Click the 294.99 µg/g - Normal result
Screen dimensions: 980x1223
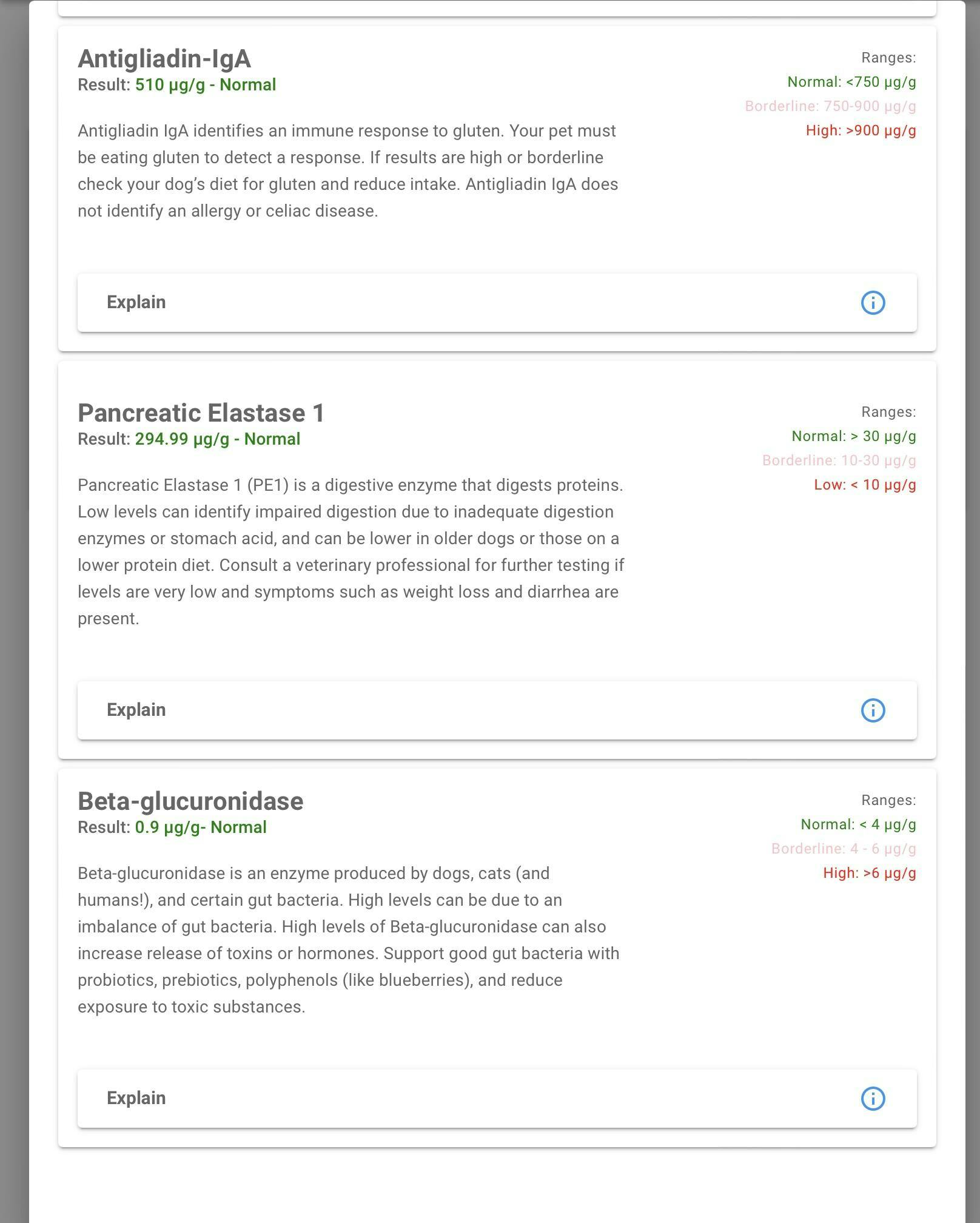[x=217, y=439]
